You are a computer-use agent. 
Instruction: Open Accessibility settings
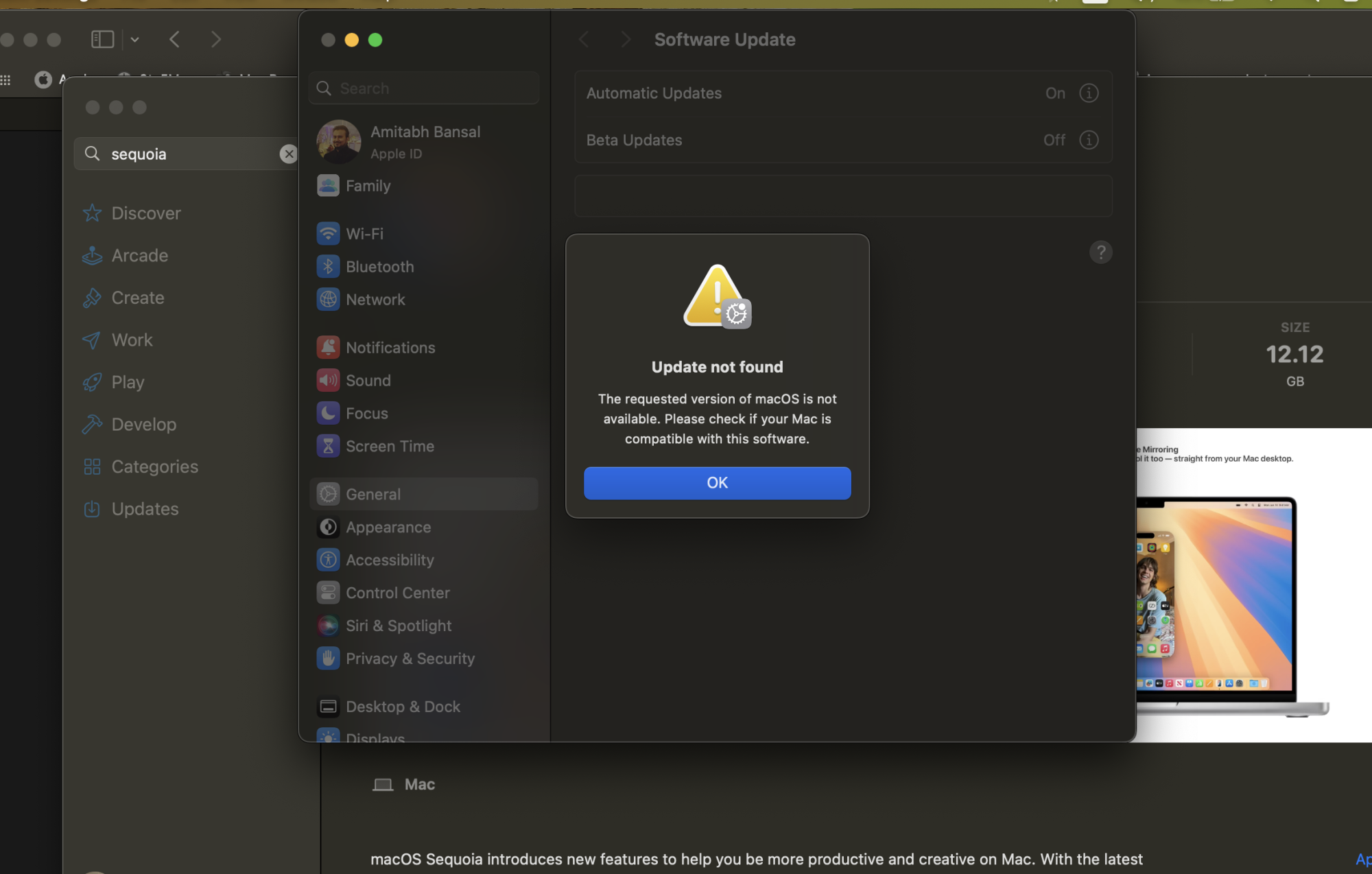[x=389, y=560]
